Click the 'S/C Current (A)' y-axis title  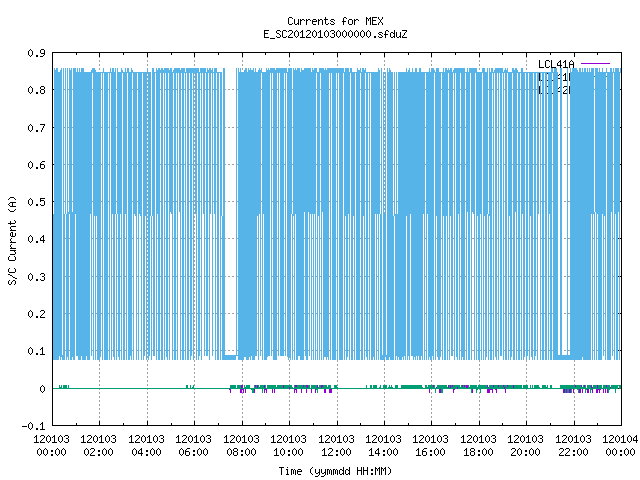[x=12, y=240]
